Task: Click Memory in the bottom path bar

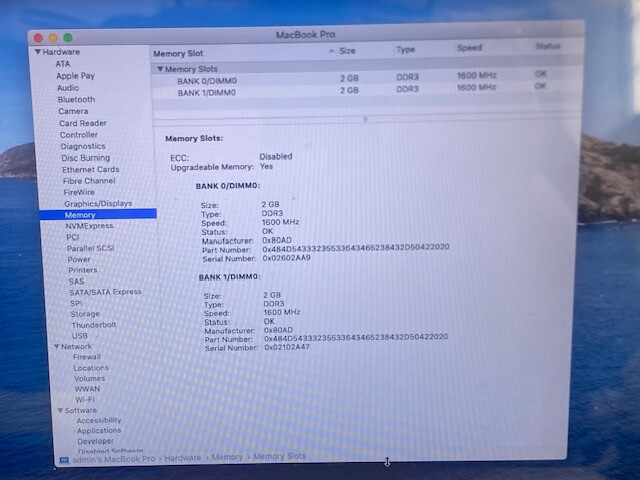Action: pyautogui.click(x=227, y=457)
